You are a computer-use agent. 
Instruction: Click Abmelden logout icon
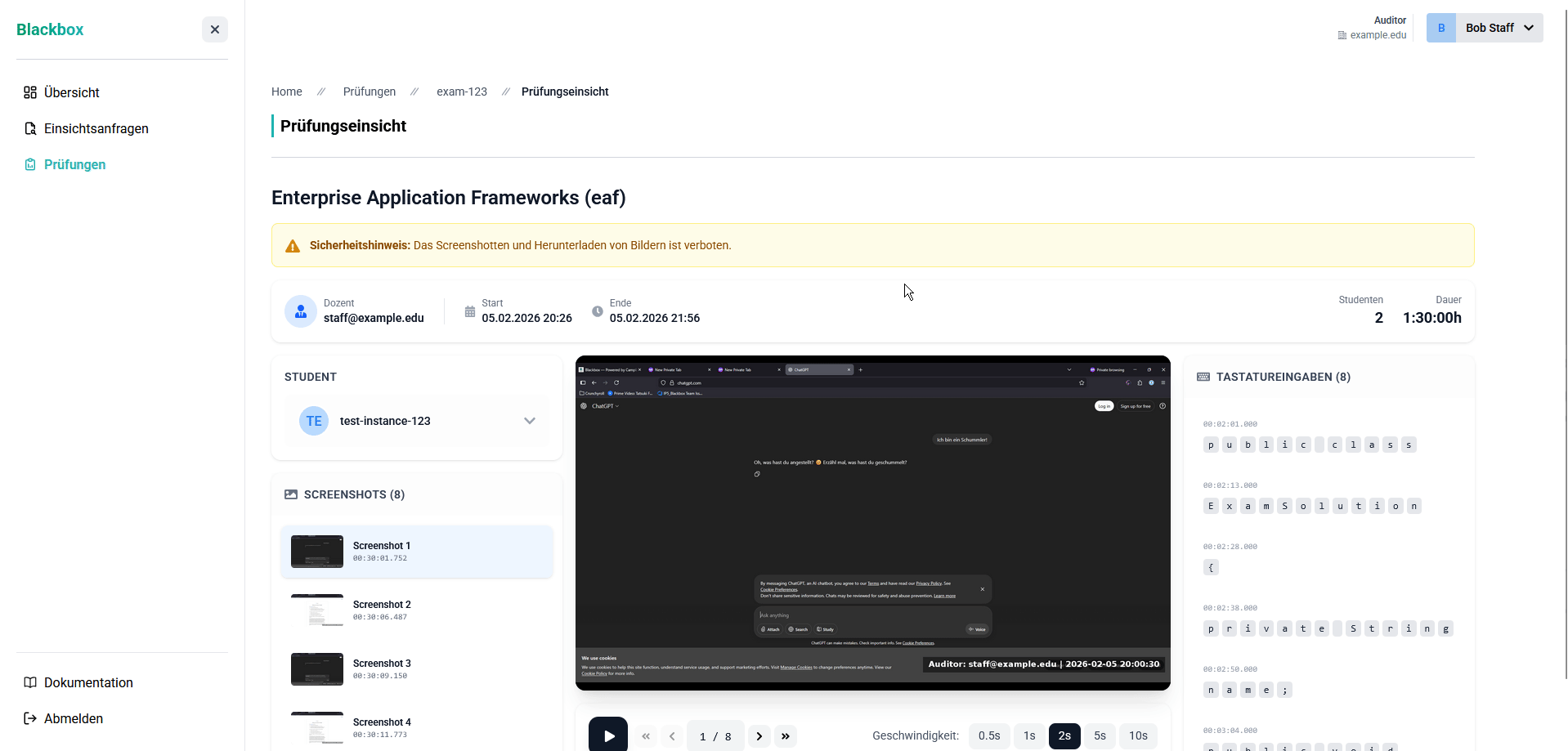pos(30,718)
